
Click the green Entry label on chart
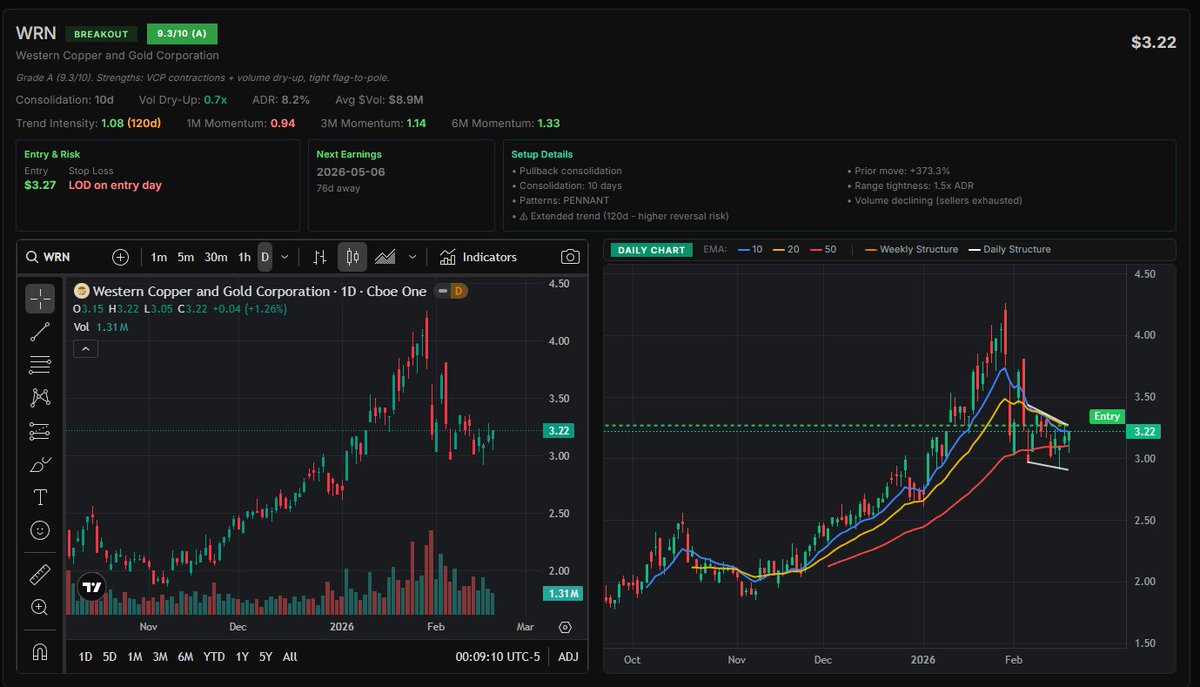click(x=1107, y=416)
